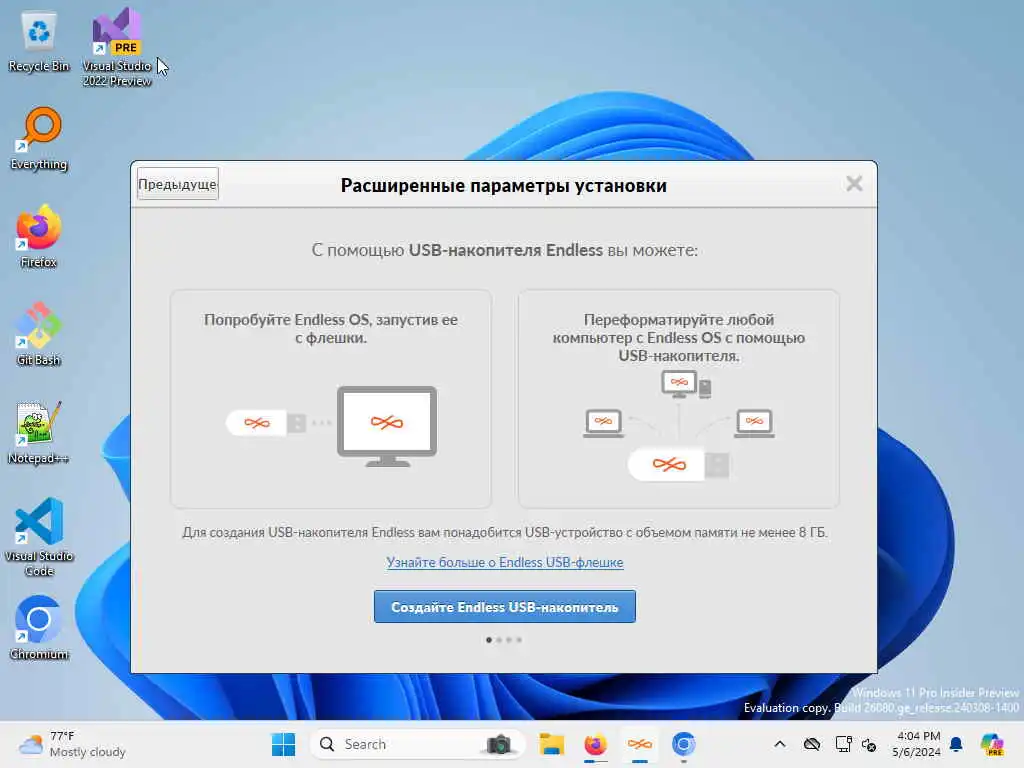Screen dimensions: 1024x768
Task: Select the 'Переформатируйте любой компьютер' card
Action: click(x=679, y=399)
